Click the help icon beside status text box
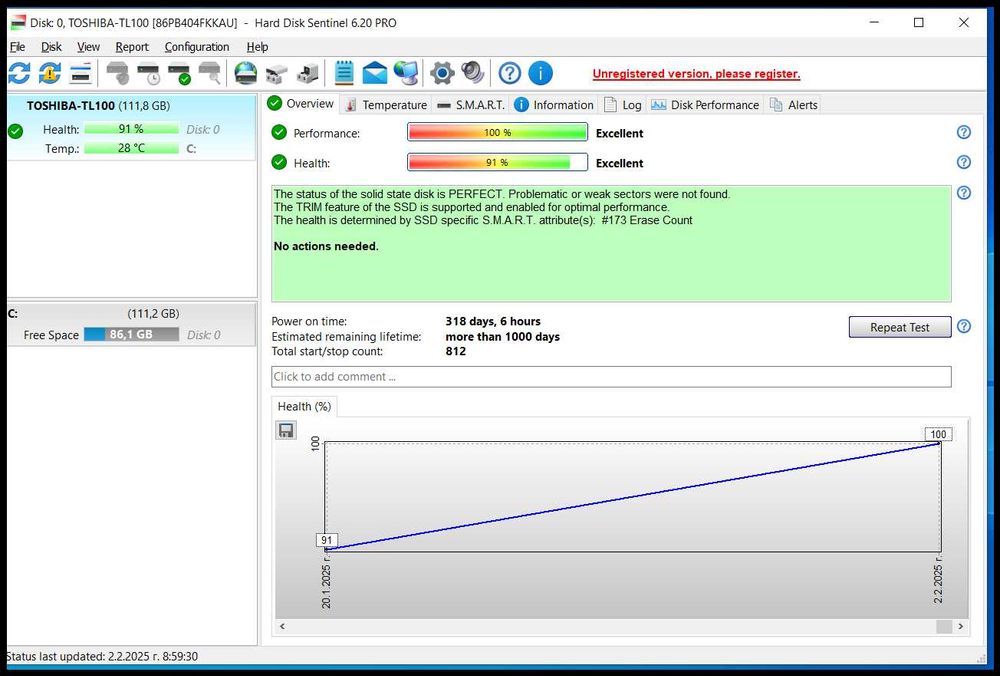 pyautogui.click(x=964, y=193)
